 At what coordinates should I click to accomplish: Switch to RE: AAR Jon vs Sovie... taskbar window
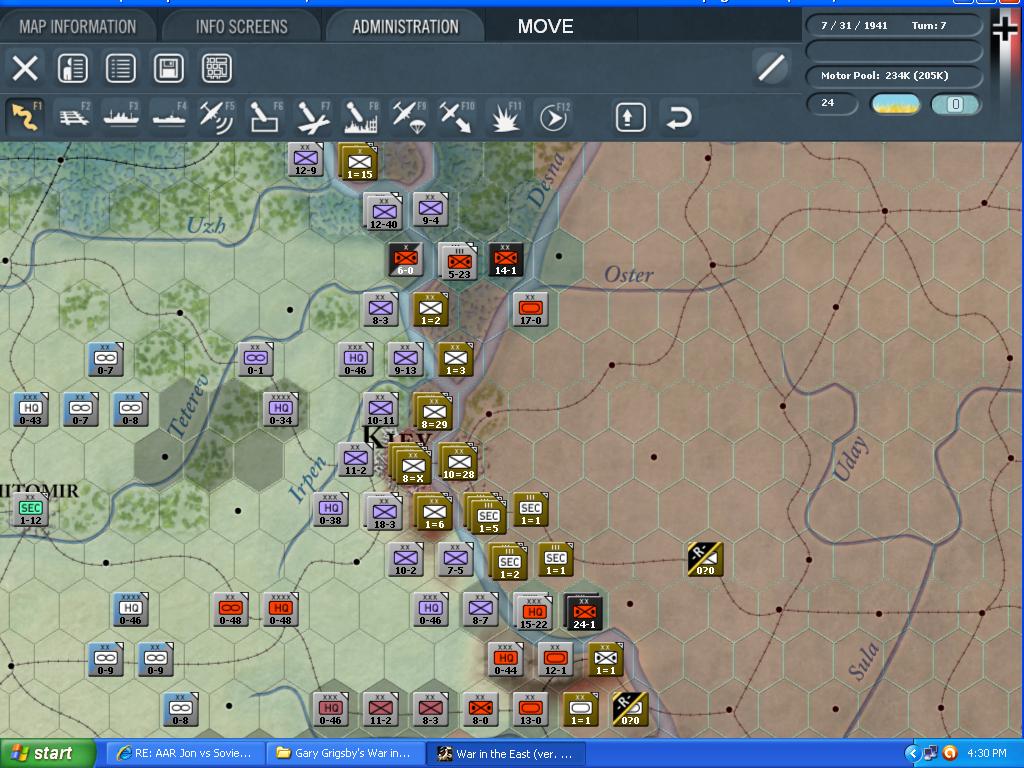coord(185,754)
